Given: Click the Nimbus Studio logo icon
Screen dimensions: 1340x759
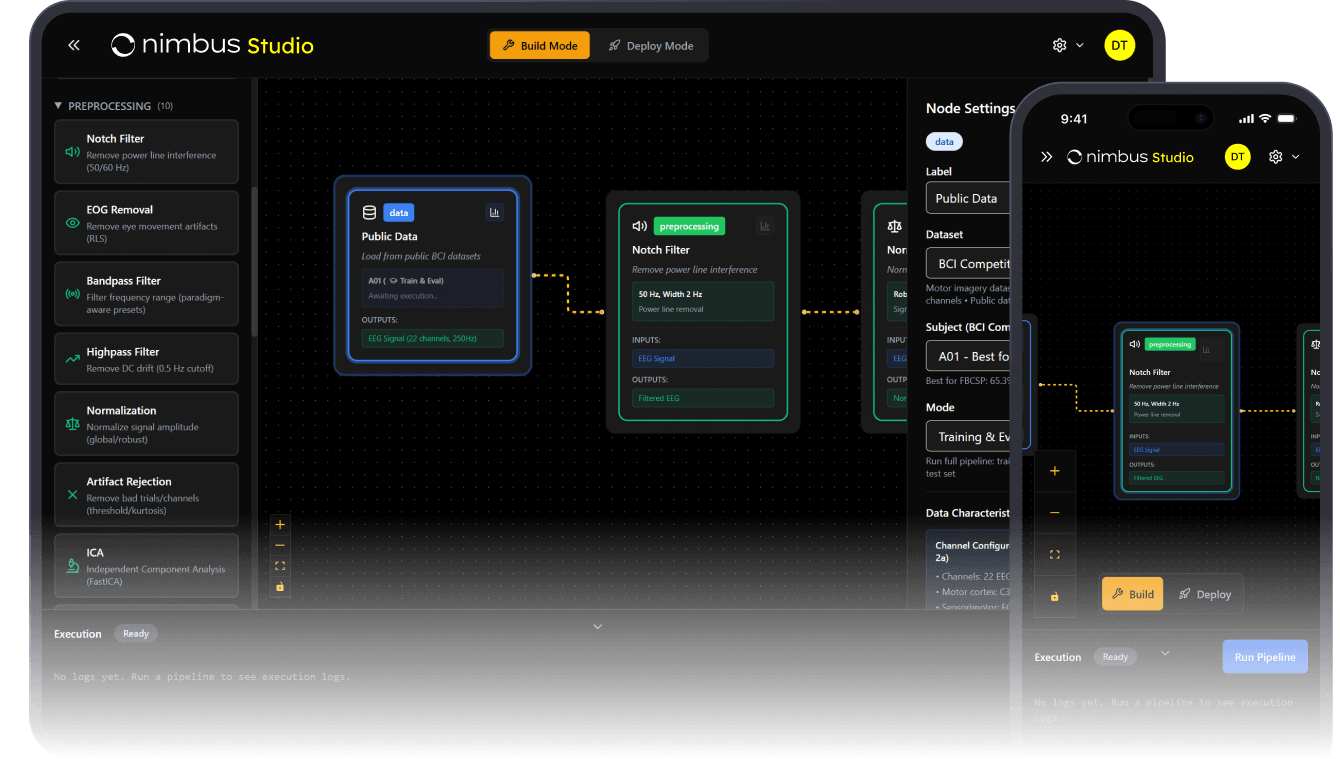Looking at the screenshot, I should point(121,44).
